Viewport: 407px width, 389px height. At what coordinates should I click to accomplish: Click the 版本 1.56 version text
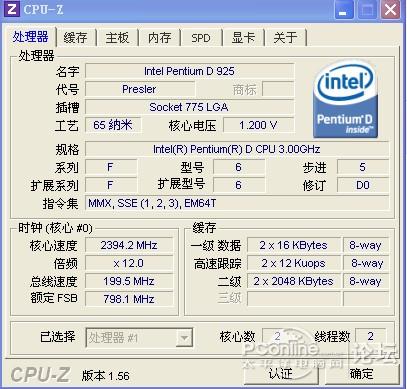click(106, 376)
